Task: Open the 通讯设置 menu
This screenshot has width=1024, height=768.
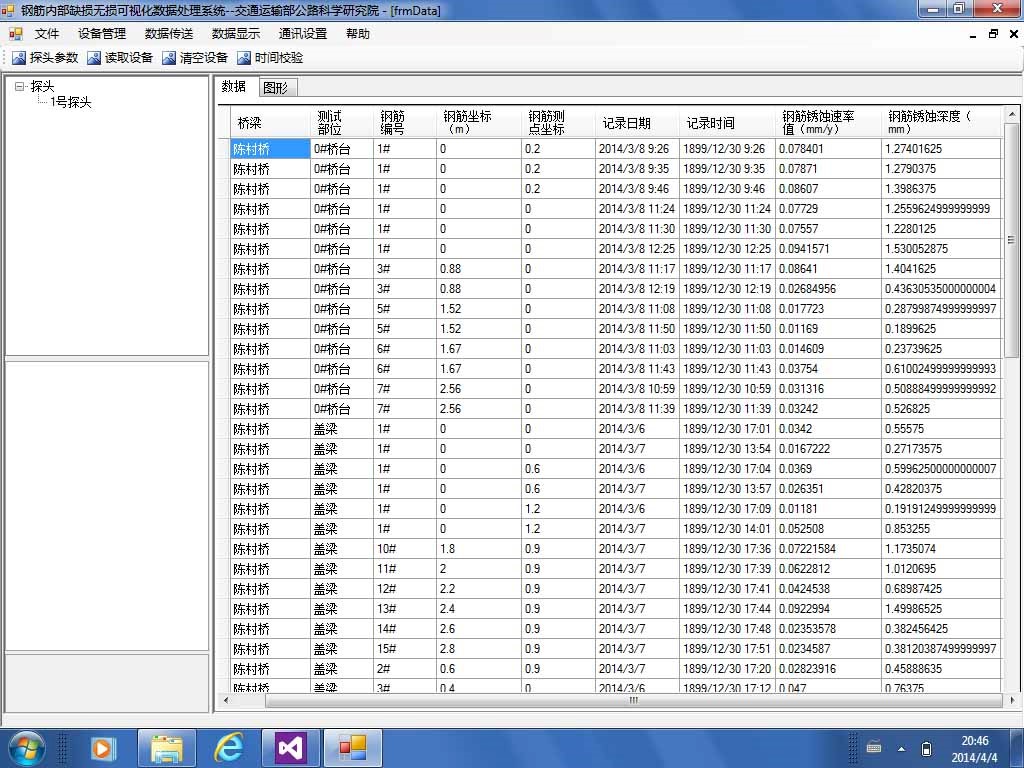Action: click(303, 34)
